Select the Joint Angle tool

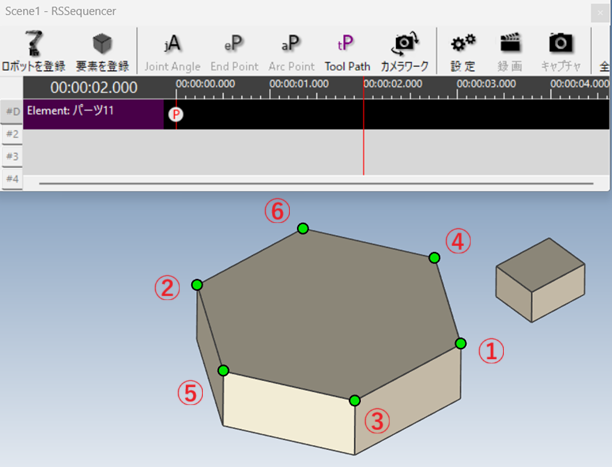pyautogui.click(x=172, y=44)
